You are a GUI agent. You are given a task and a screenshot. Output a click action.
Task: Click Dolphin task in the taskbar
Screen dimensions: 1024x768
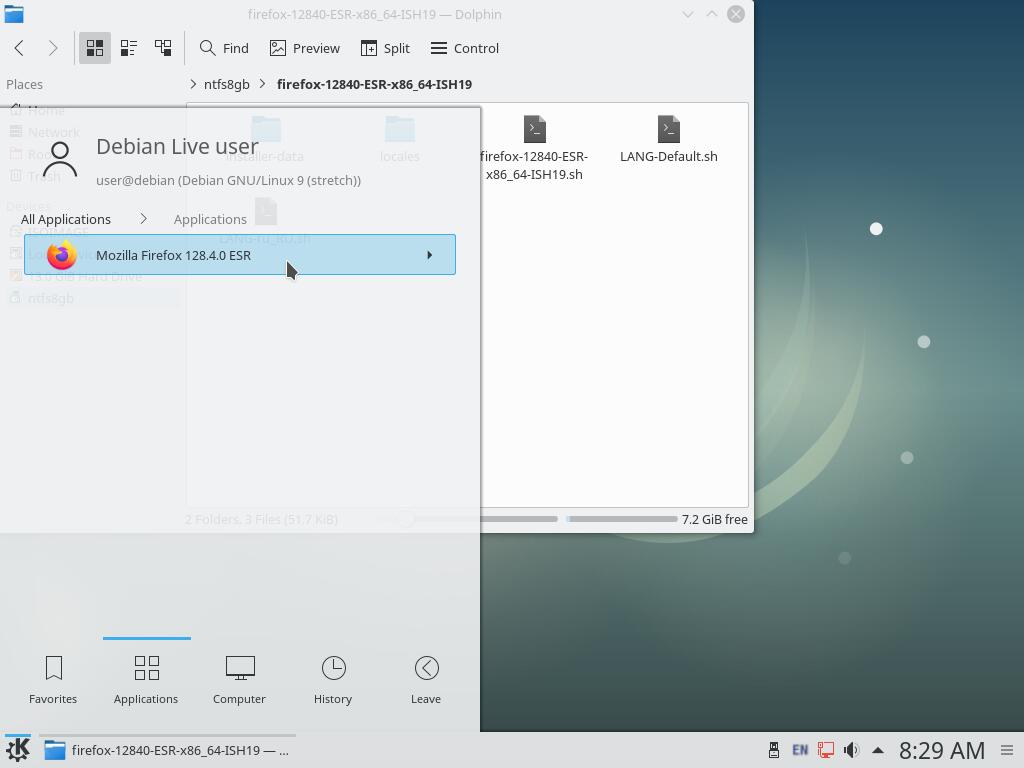point(167,750)
